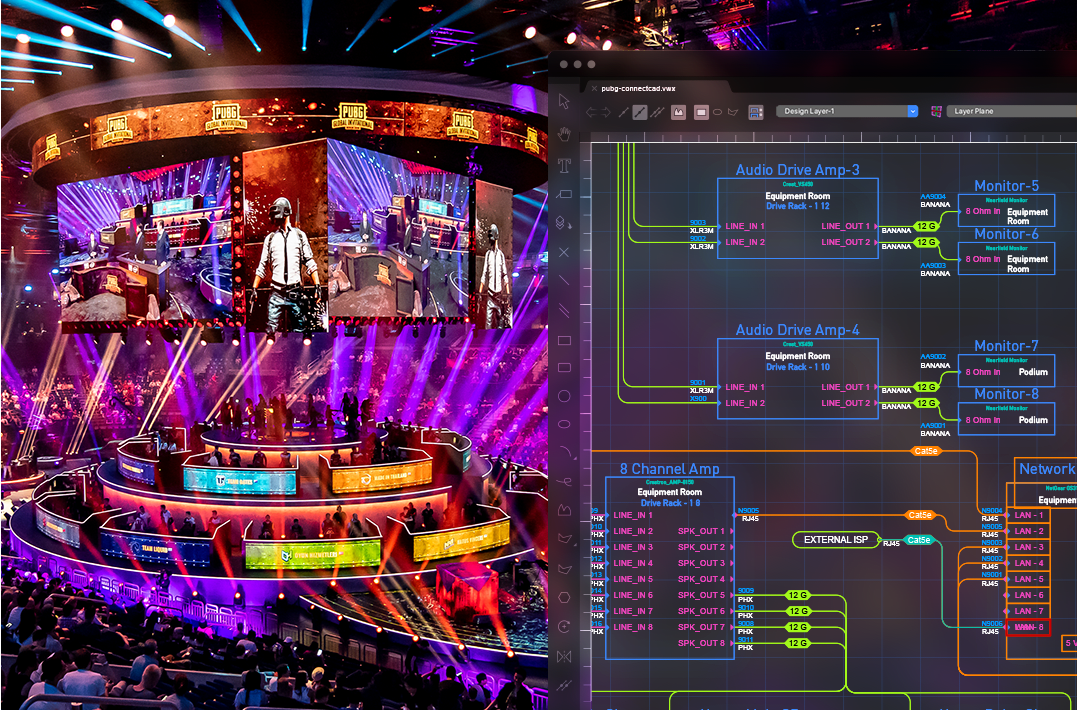Select the Regular Polygon hexagon tool

[564, 597]
